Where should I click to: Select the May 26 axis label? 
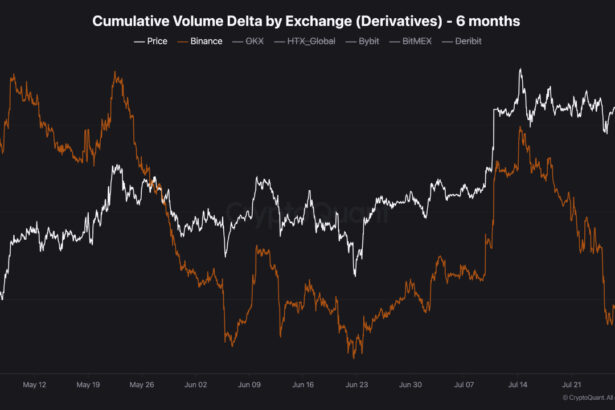tap(142, 382)
